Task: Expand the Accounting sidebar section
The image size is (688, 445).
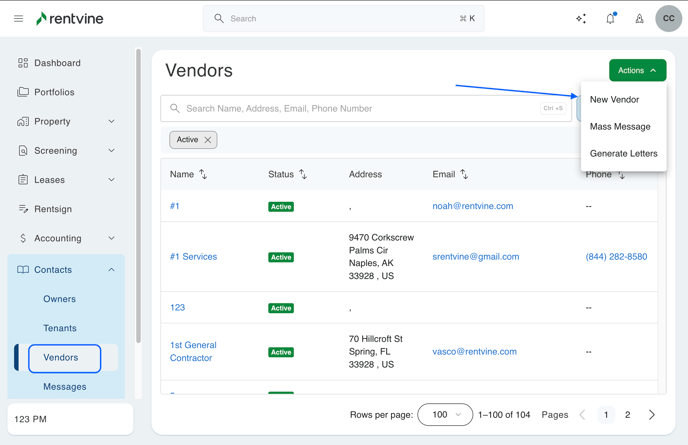Action: 111,239
